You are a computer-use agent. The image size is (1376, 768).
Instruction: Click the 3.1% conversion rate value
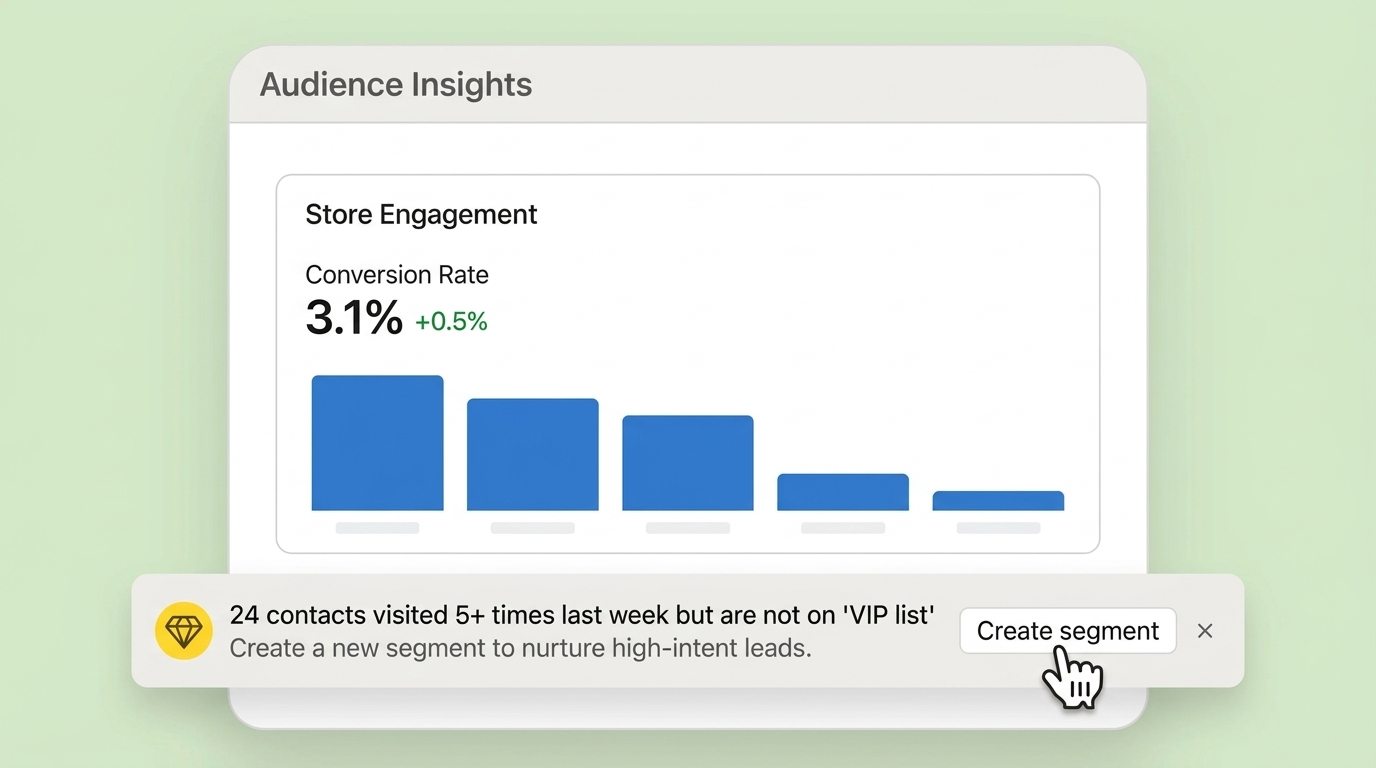click(x=354, y=318)
